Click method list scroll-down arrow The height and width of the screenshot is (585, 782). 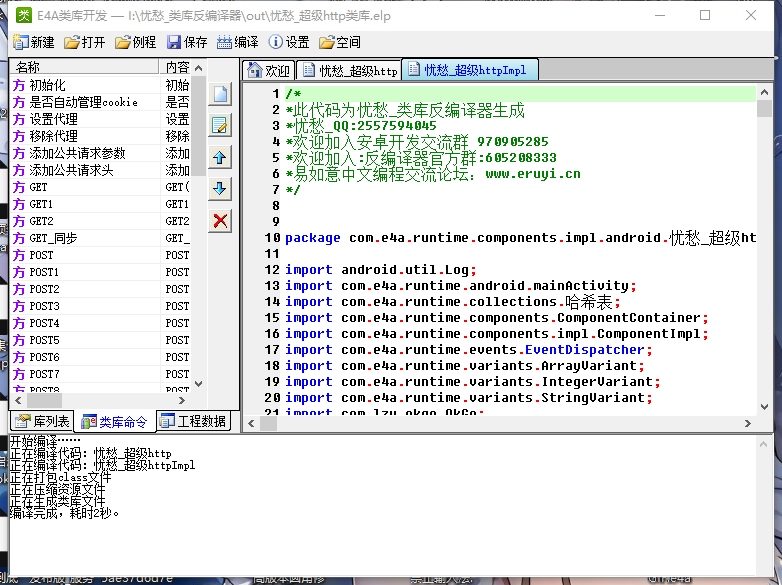[x=198, y=384]
